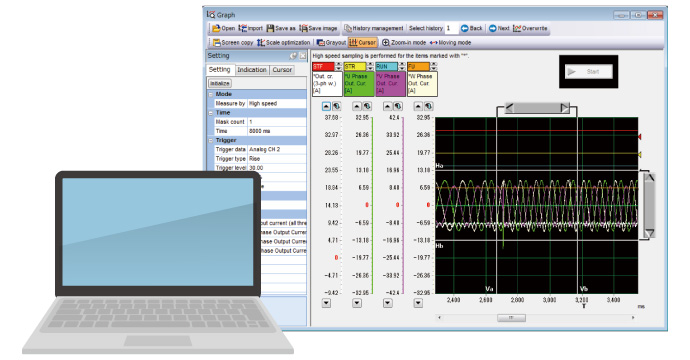Switch to the Indication tab
The width and height of the screenshot is (690, 360).
[x=252, y=70]
